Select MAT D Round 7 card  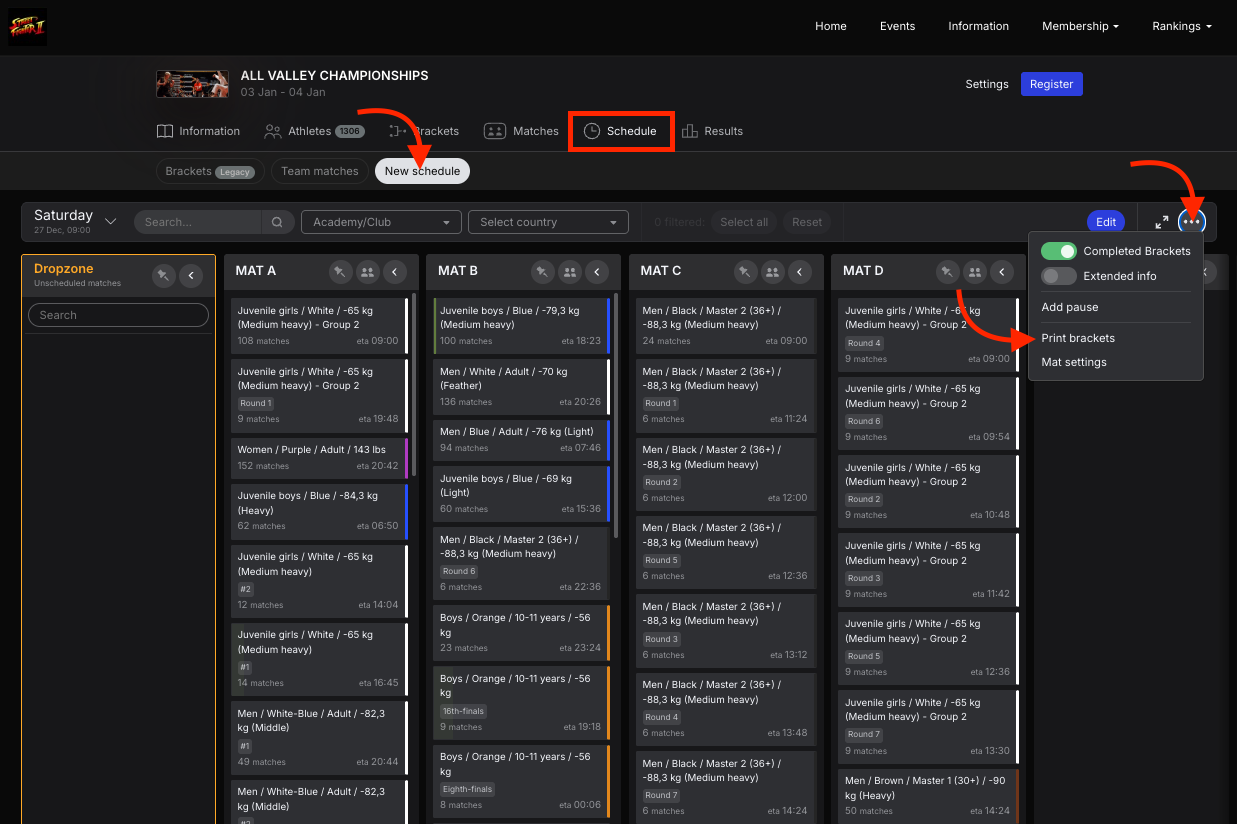coord(928,725)
